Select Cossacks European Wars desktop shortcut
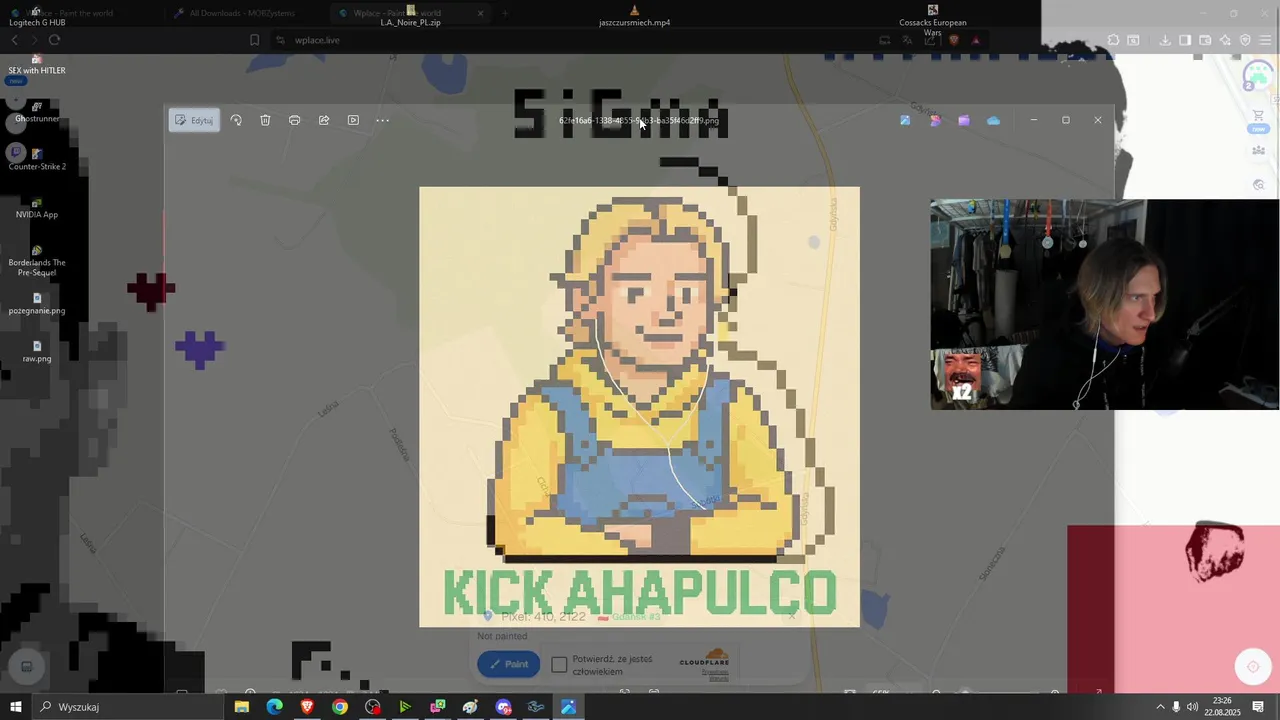Image resolution: width=1280 pixels, height=720 pixels. (932, 21)
